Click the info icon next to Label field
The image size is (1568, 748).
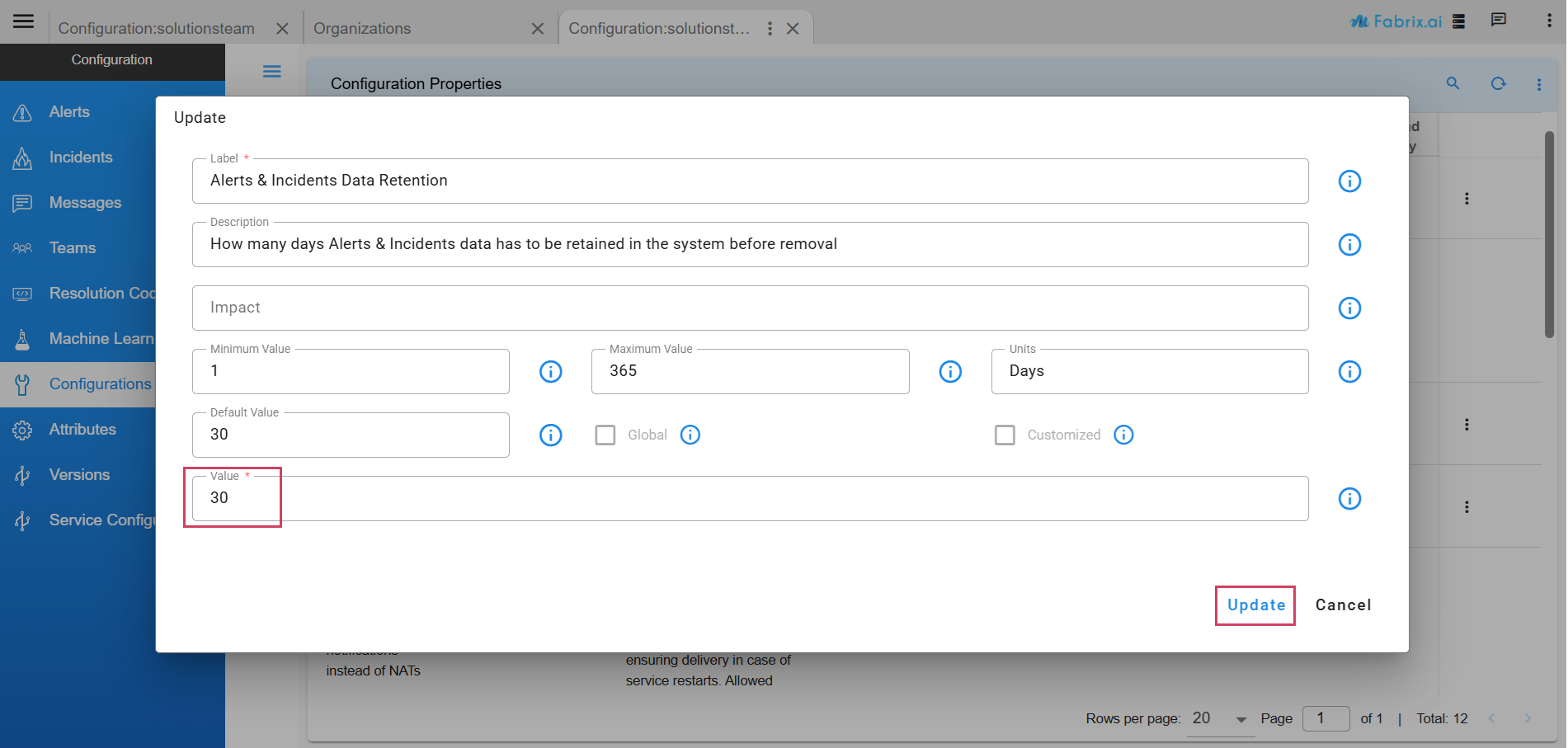tap(1349, 181)
